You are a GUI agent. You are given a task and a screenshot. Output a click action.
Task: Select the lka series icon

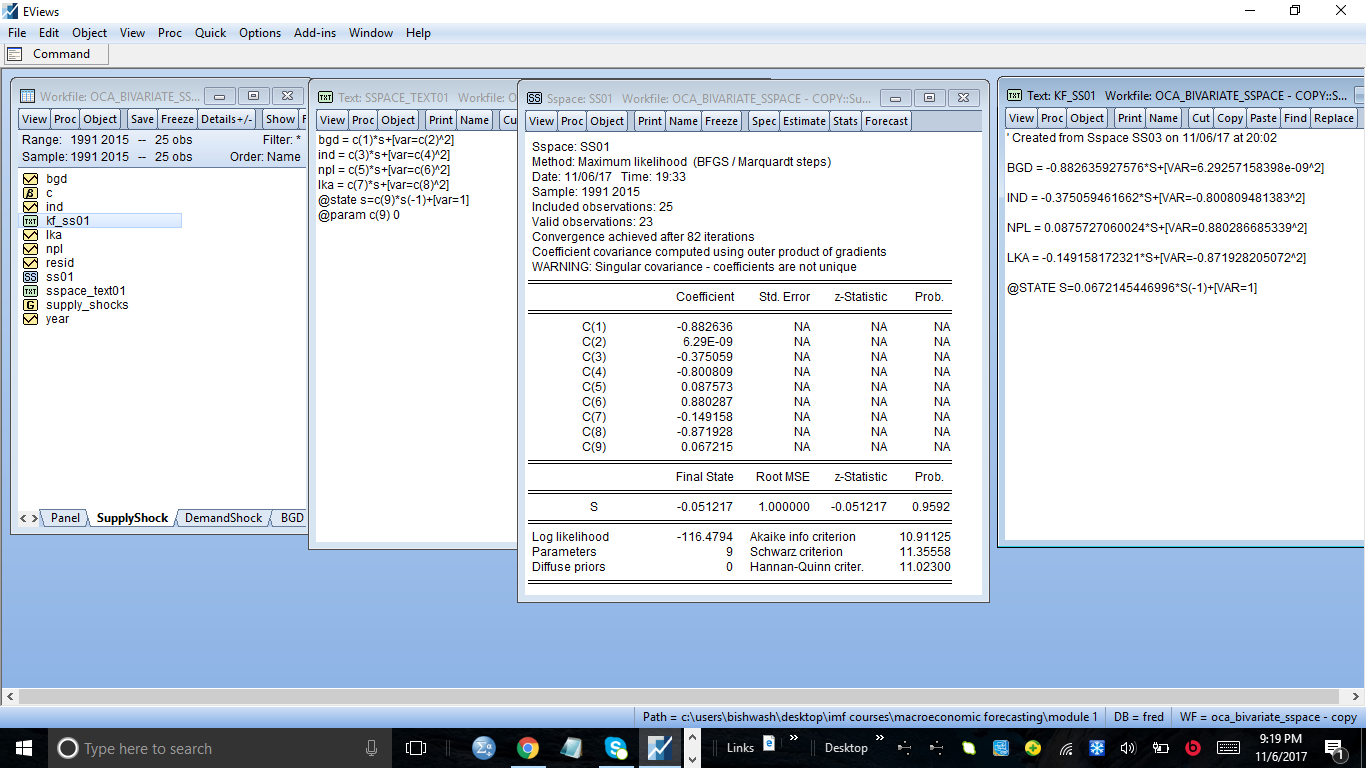30,235
